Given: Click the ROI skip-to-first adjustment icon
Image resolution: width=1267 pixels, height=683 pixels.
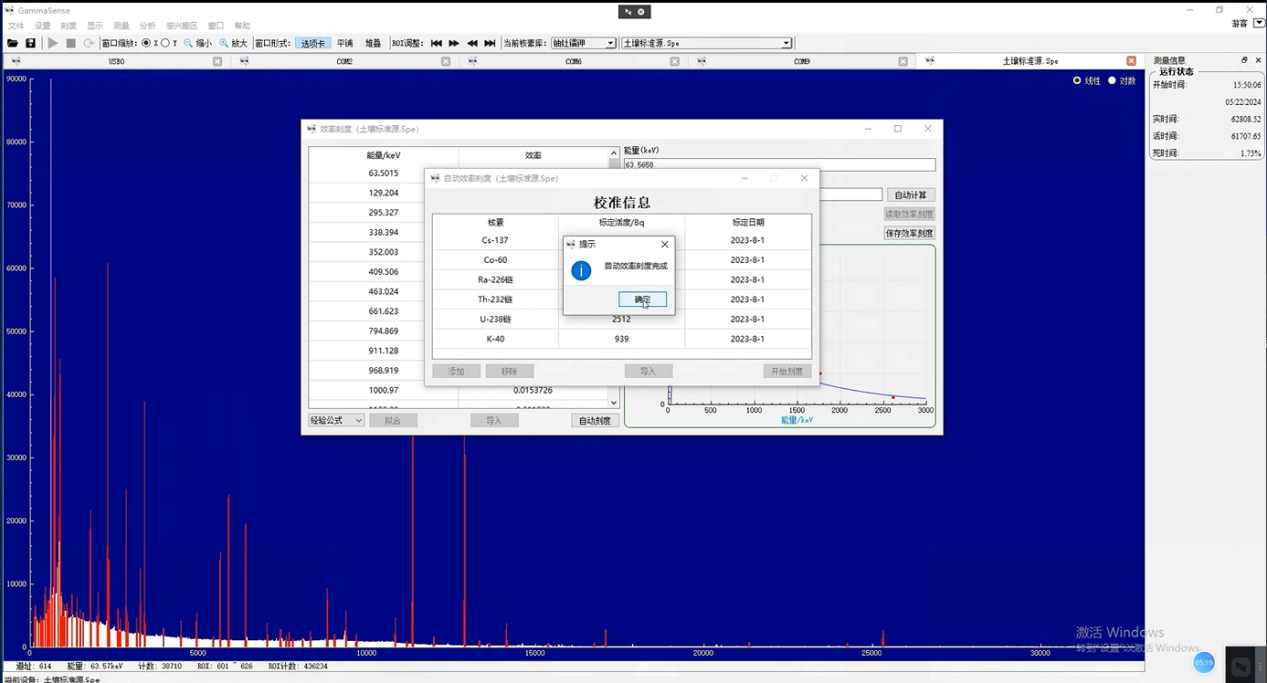Looking at the screenshot, I should [x=436, y=43].
